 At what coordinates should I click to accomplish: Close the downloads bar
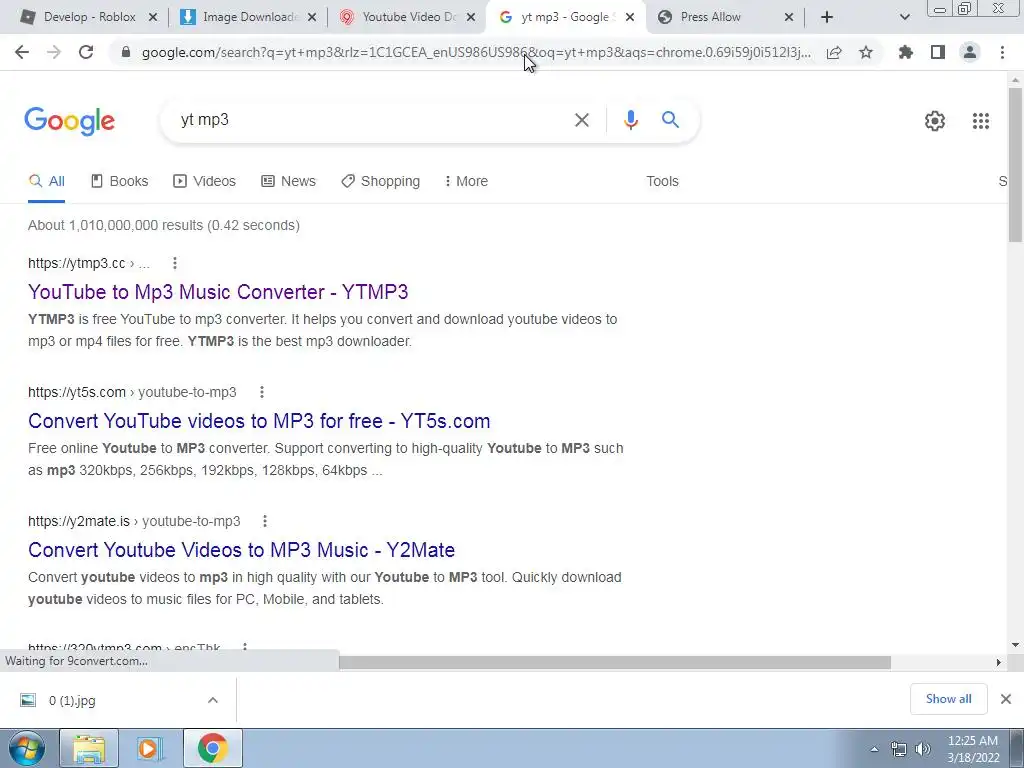[1006, 699]
